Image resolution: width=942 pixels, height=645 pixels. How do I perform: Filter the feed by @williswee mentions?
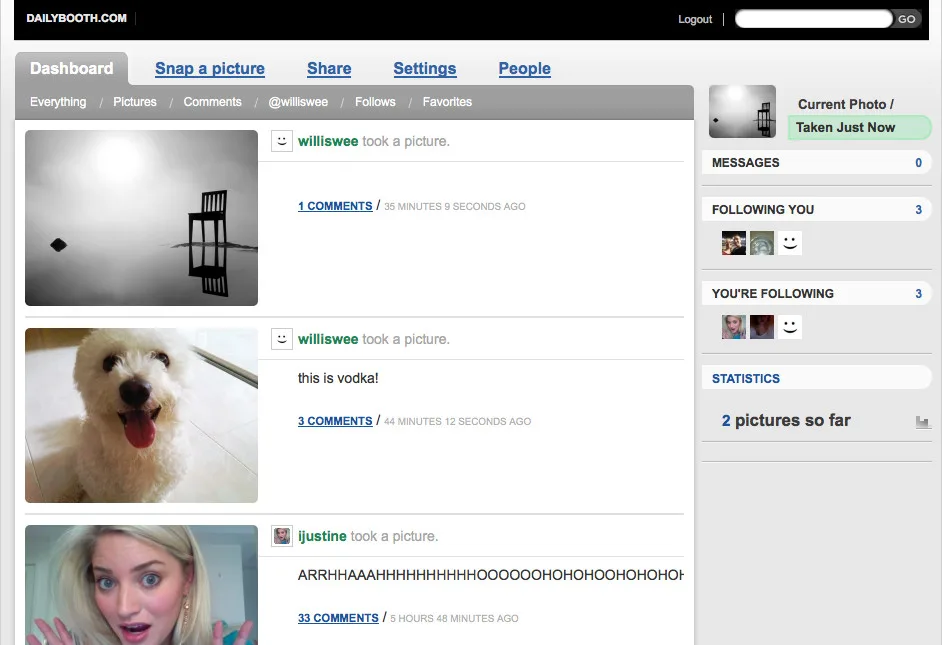click(x=298, y=102)
